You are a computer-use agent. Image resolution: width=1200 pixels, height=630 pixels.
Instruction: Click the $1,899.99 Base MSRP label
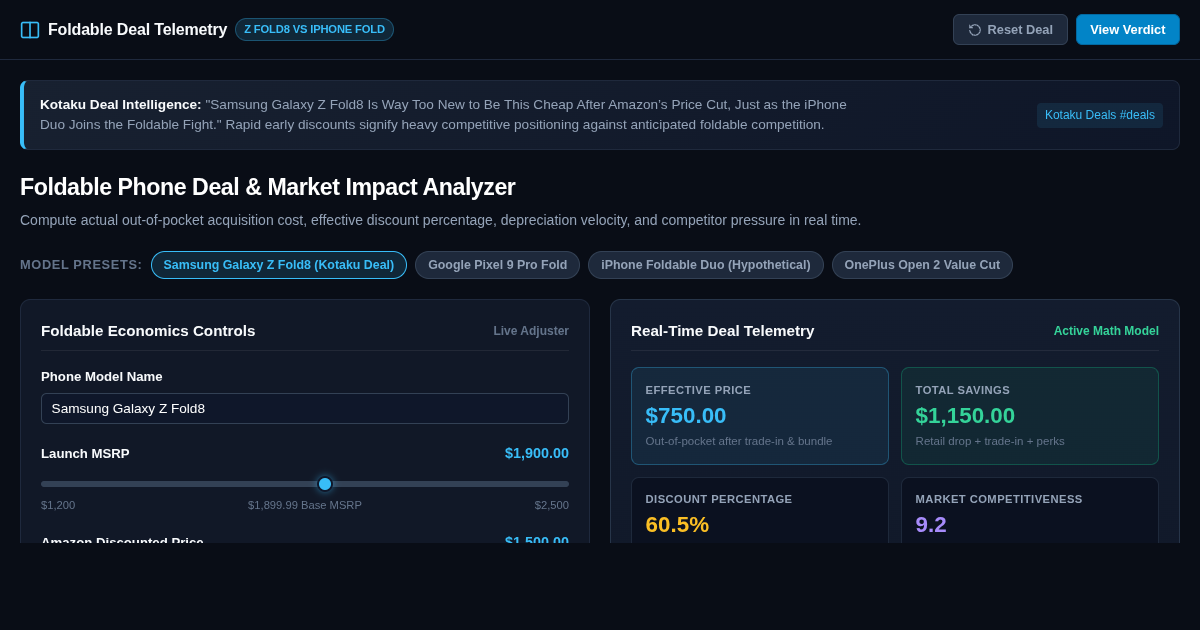point(305,505)
